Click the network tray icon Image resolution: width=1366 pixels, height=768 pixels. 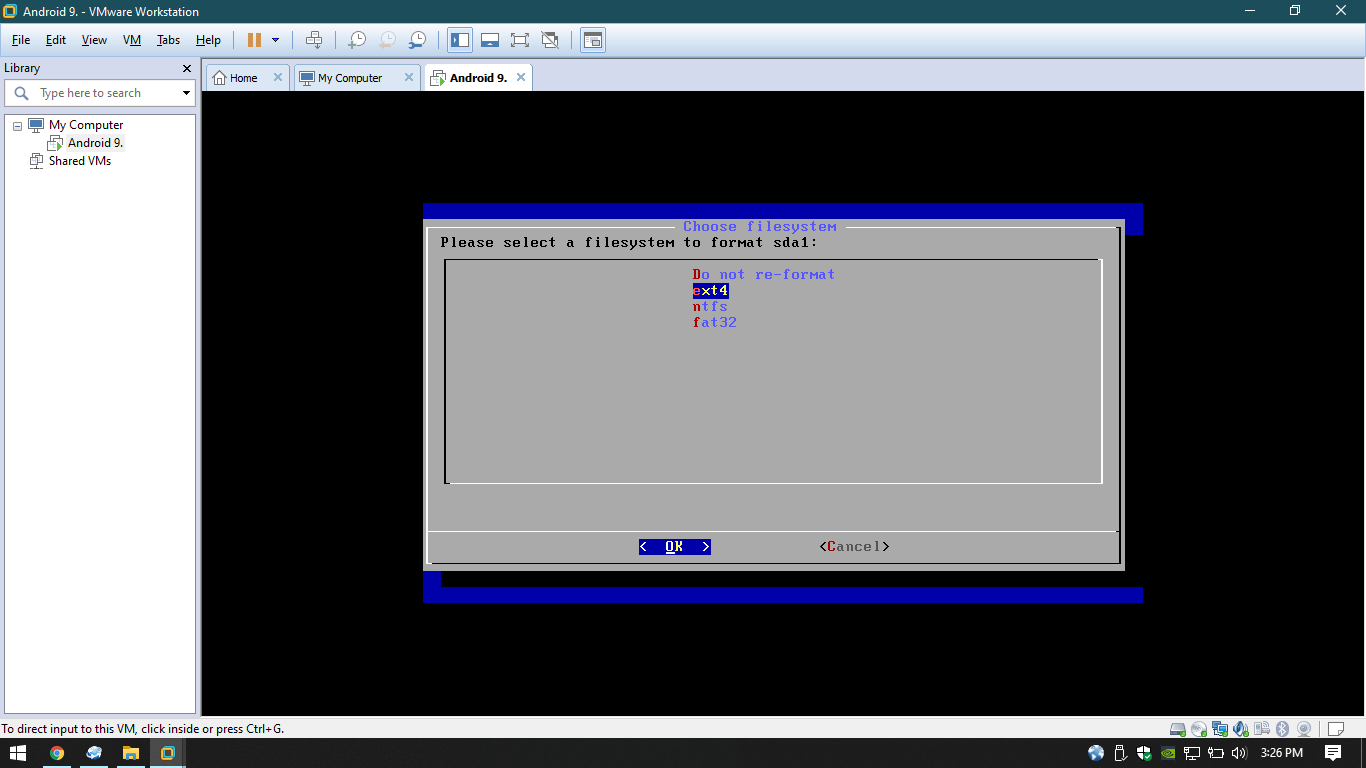(x=1192, y=753)
